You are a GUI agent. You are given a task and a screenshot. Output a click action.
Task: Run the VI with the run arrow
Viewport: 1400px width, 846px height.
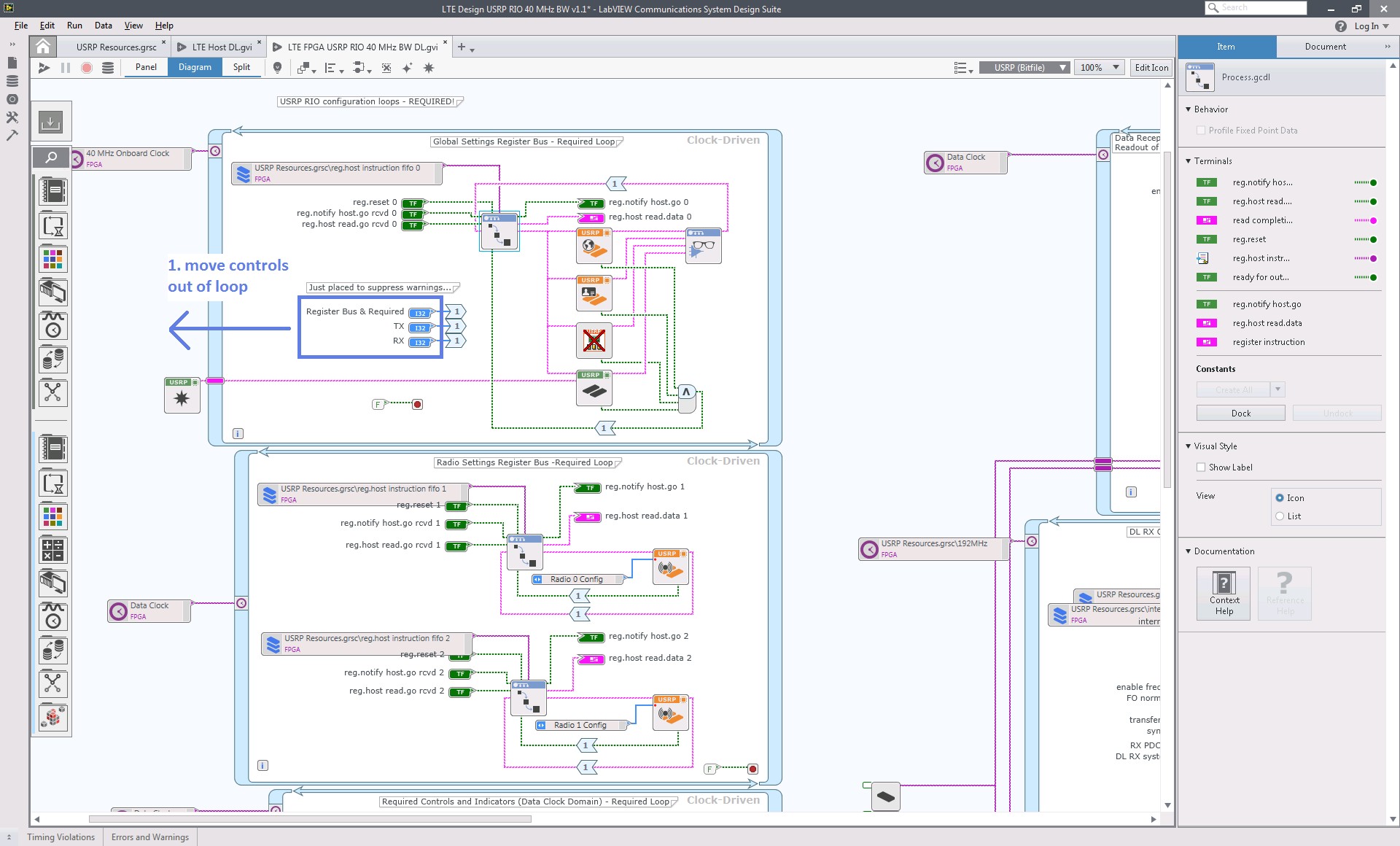click(x=44, y=68)
